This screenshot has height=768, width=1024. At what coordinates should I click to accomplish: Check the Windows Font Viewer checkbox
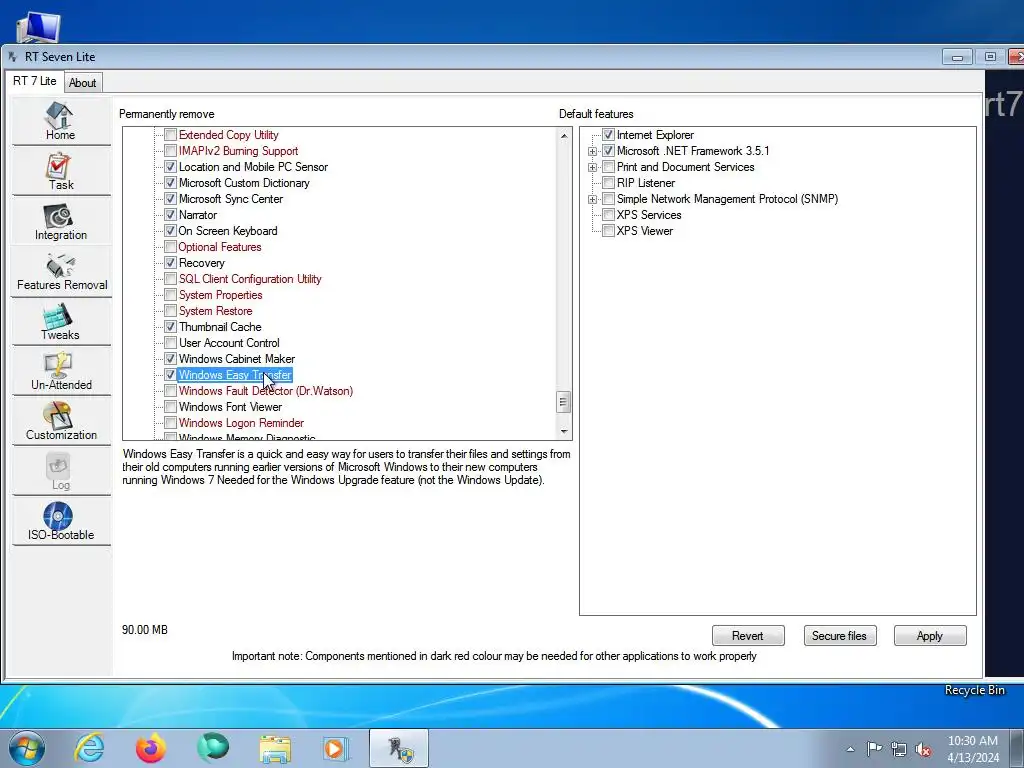(170, 407)
